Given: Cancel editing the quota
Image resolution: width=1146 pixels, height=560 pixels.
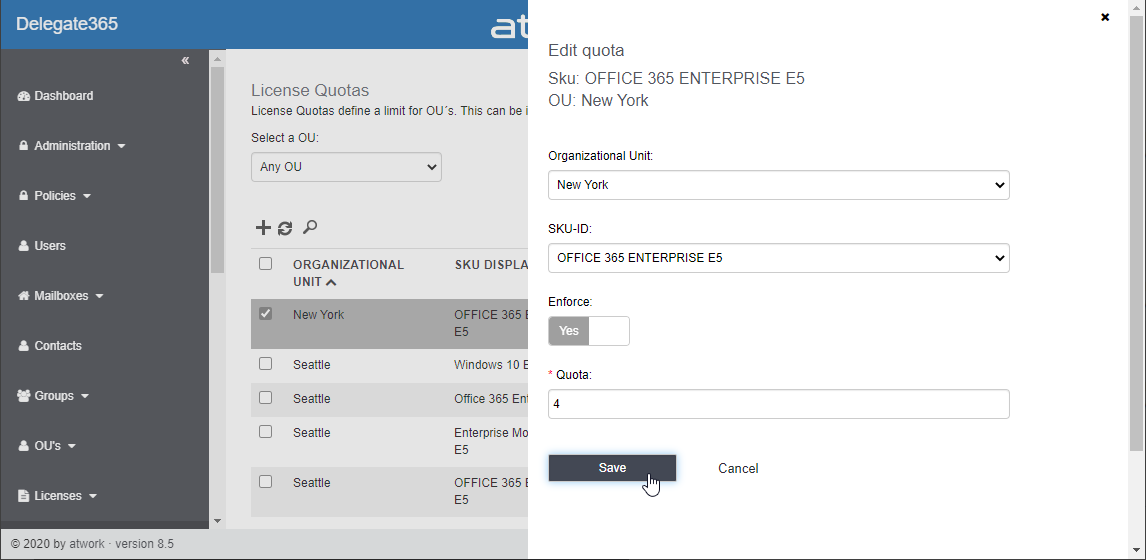Looking at the screenshot, I should pos(738,468).
